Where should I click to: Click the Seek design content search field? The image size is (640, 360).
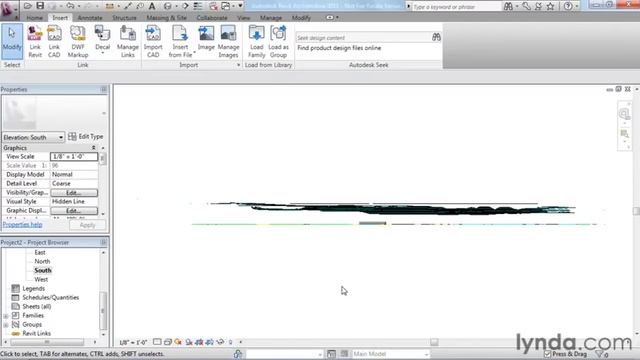[363, 38]
